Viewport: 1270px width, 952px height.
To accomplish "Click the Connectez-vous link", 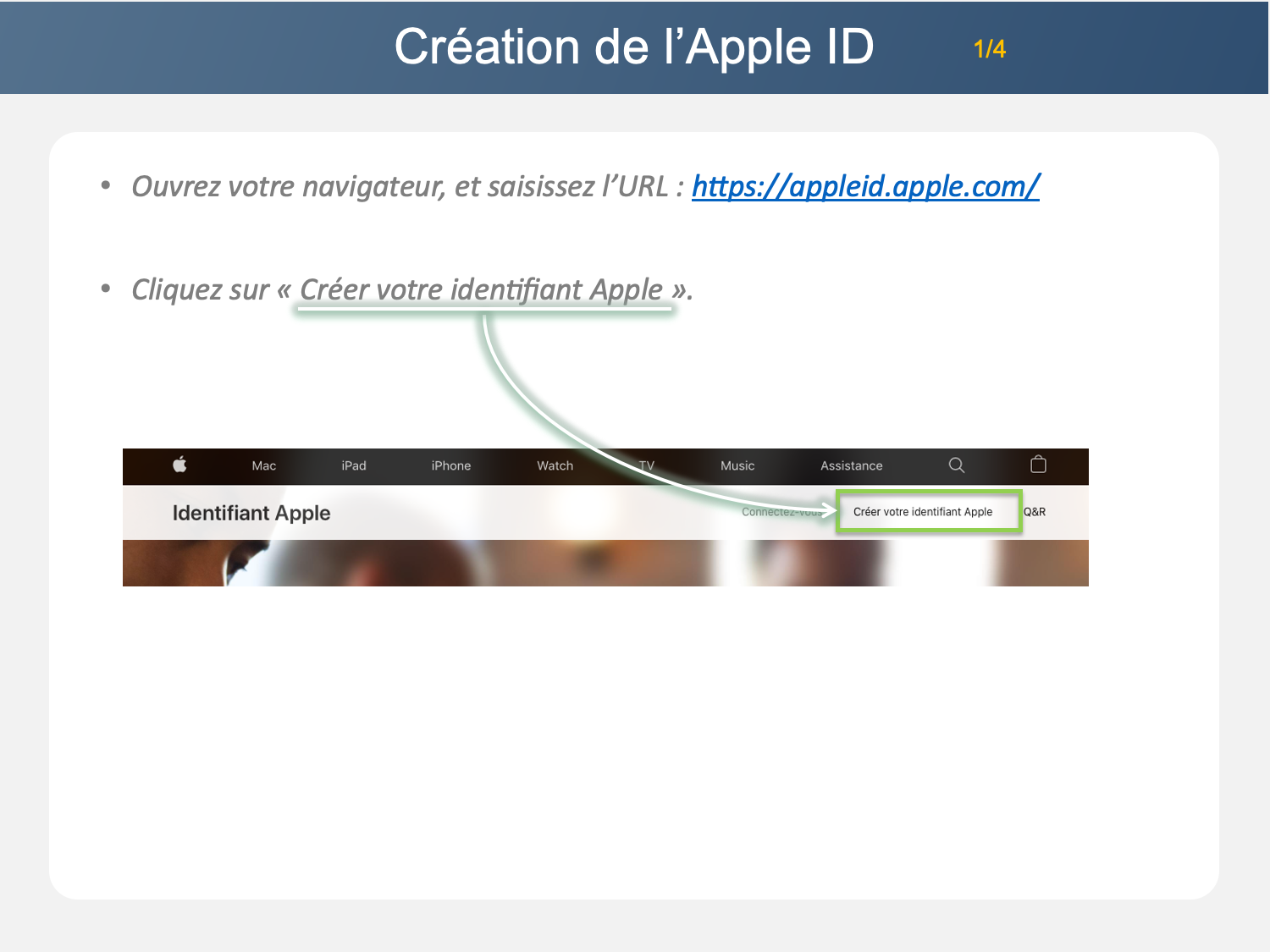I will (x=779, y=512).
